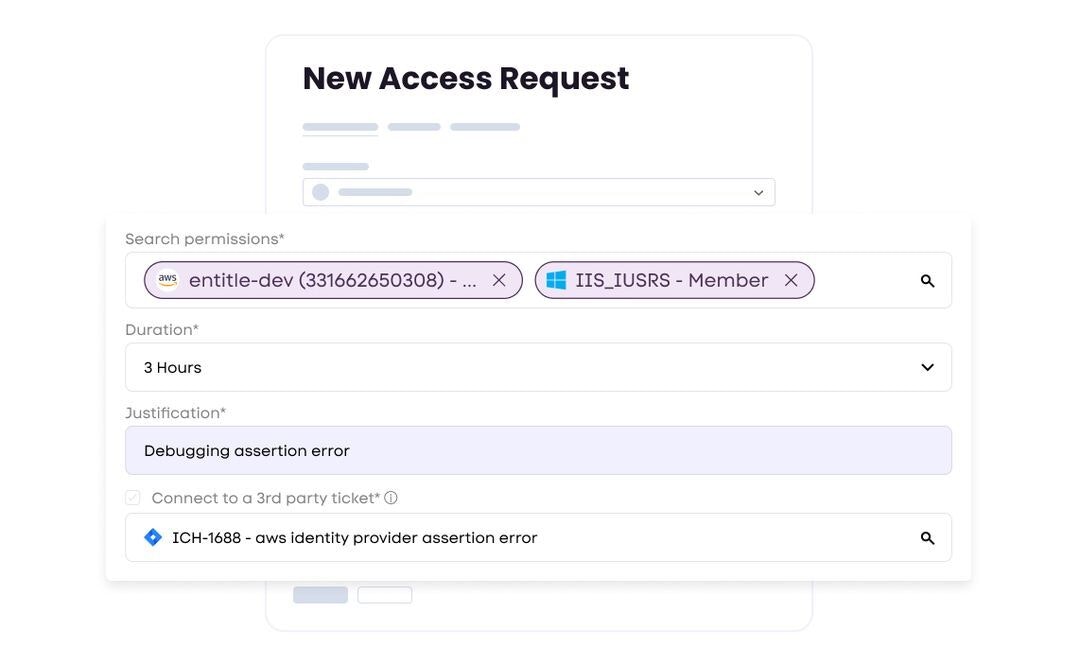This screenshot has height=668, width=1080.
Task: Select the third placeholder tab under title
Action: coord(485,127)
